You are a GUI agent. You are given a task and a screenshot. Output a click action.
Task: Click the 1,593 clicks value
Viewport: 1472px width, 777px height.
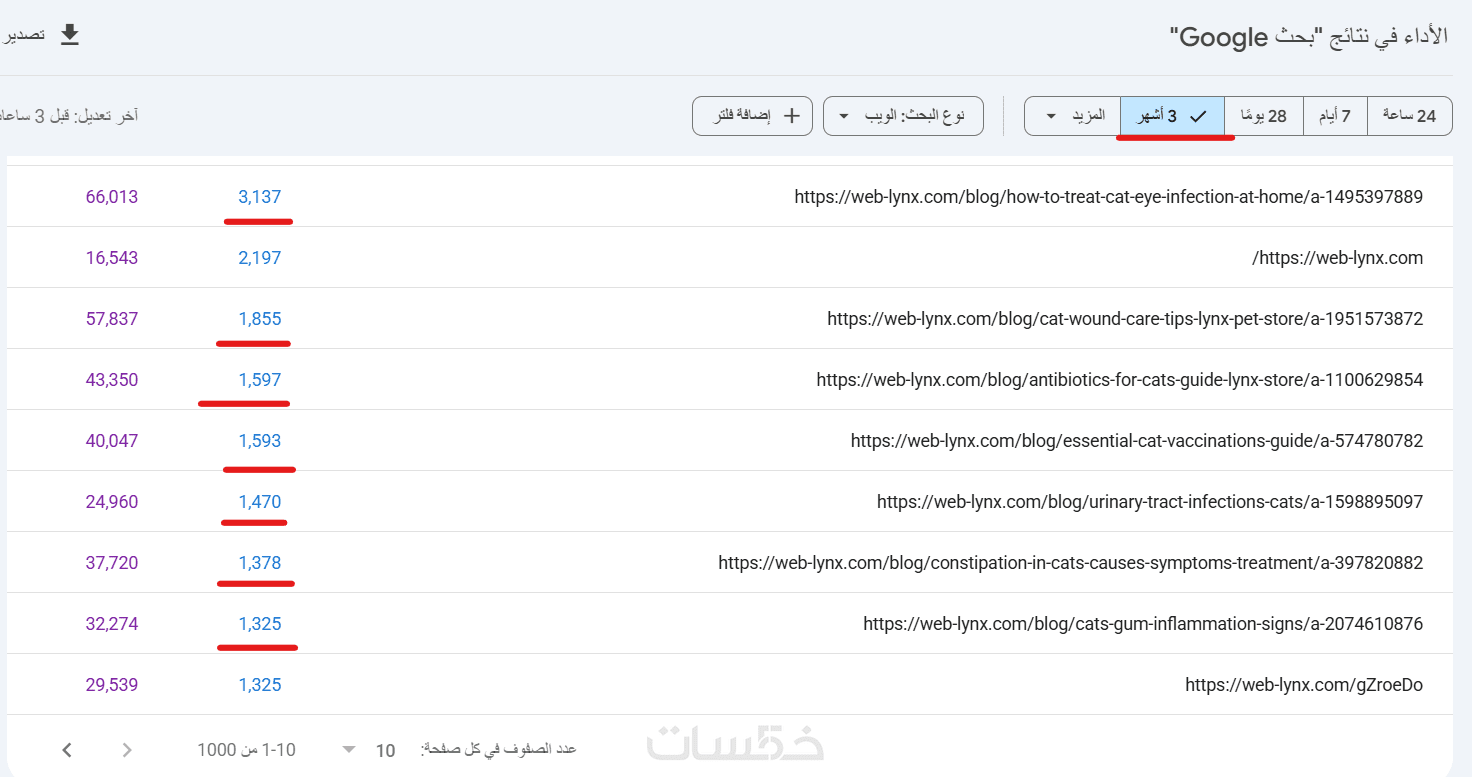(260, 441)
